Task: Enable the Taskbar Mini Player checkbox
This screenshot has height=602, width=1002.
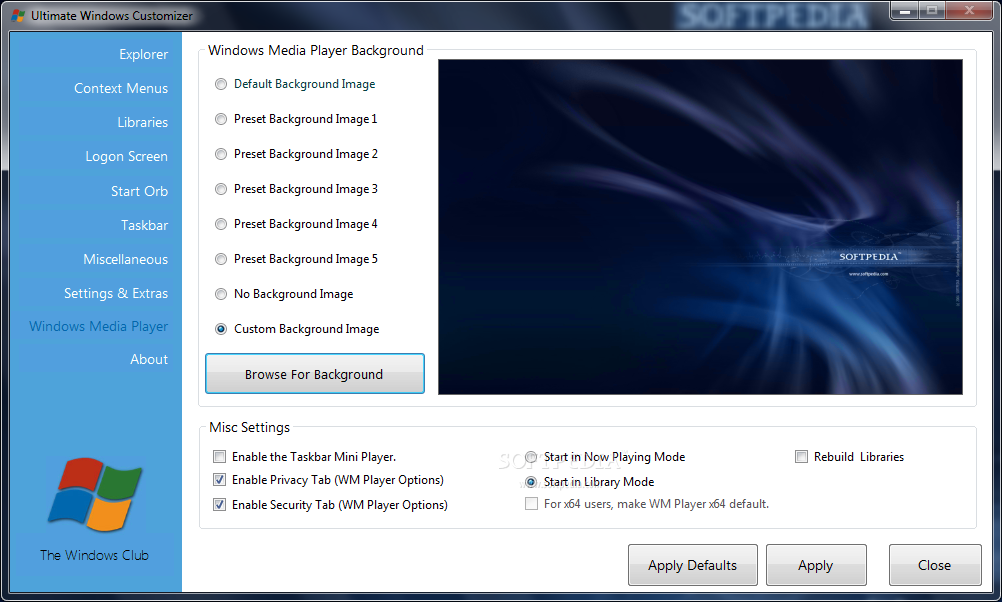Action: 220,457
